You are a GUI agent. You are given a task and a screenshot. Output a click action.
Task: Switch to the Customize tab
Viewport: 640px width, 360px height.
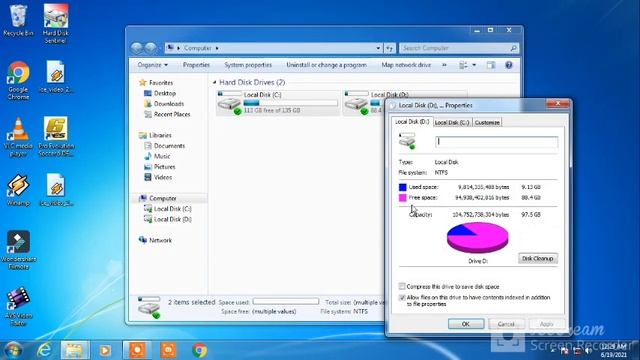tap(487, 122)
